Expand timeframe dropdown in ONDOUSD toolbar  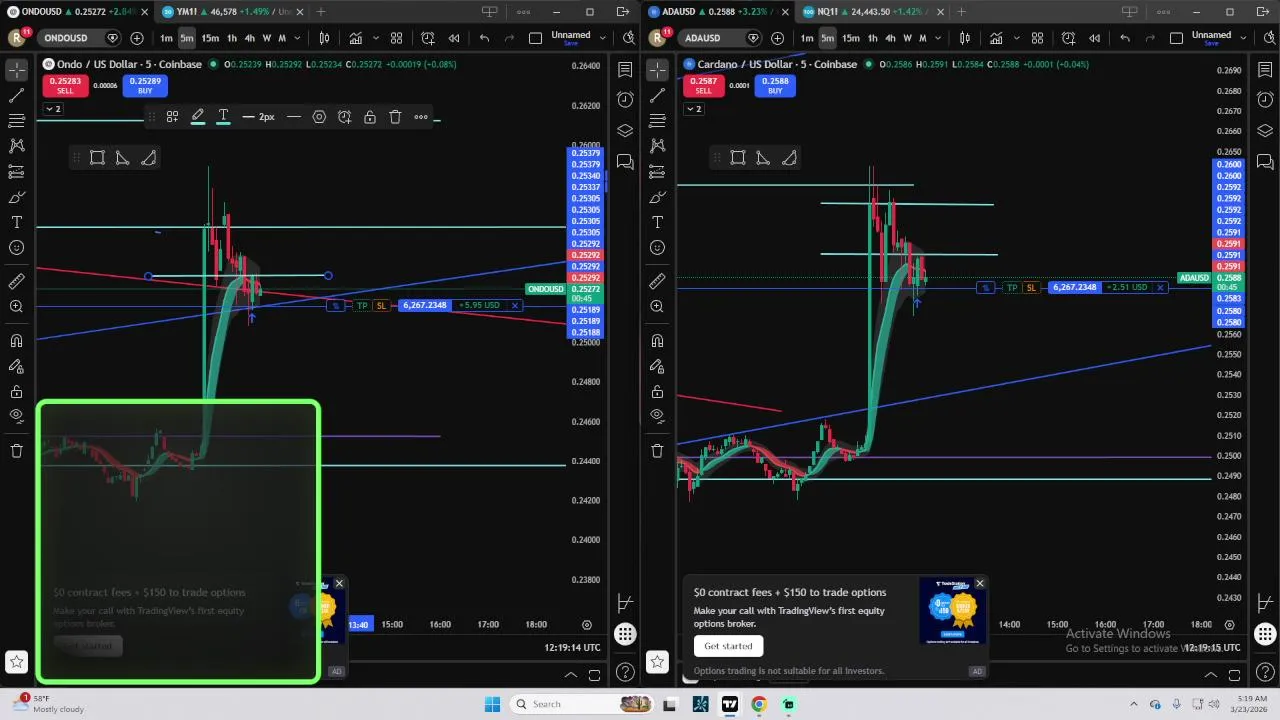tap(297, 38)
